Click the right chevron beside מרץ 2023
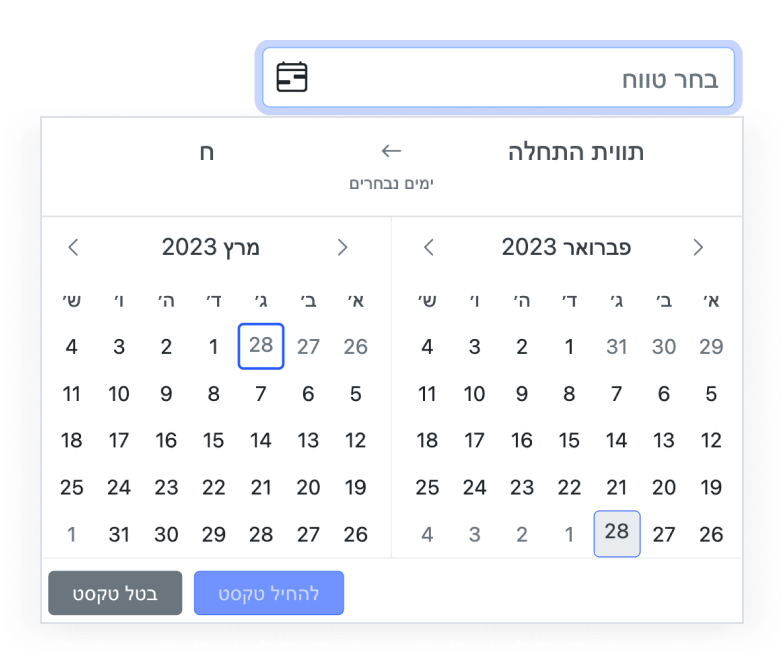Image resolution: width=784 pixels, height=664 pixels. tap(343, 247)
